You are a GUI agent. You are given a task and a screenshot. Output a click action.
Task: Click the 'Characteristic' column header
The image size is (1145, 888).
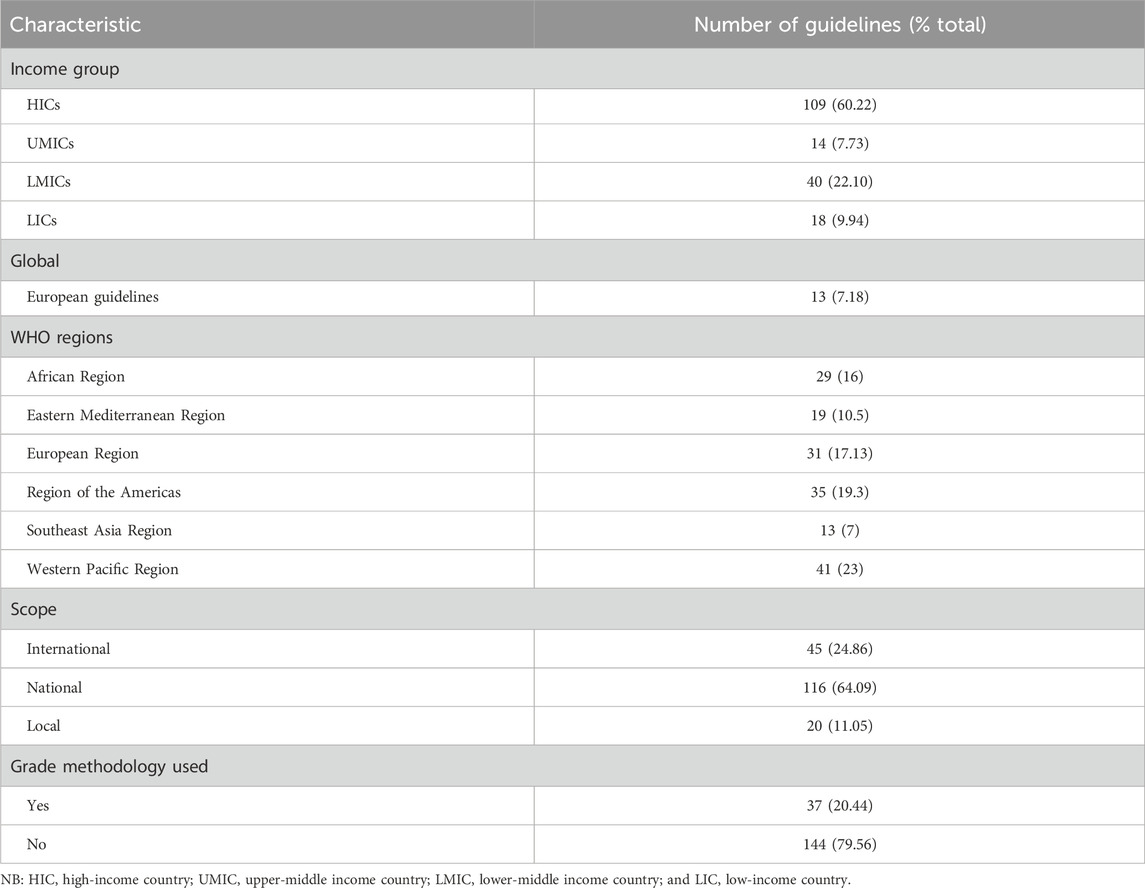[x=75, y=24]
